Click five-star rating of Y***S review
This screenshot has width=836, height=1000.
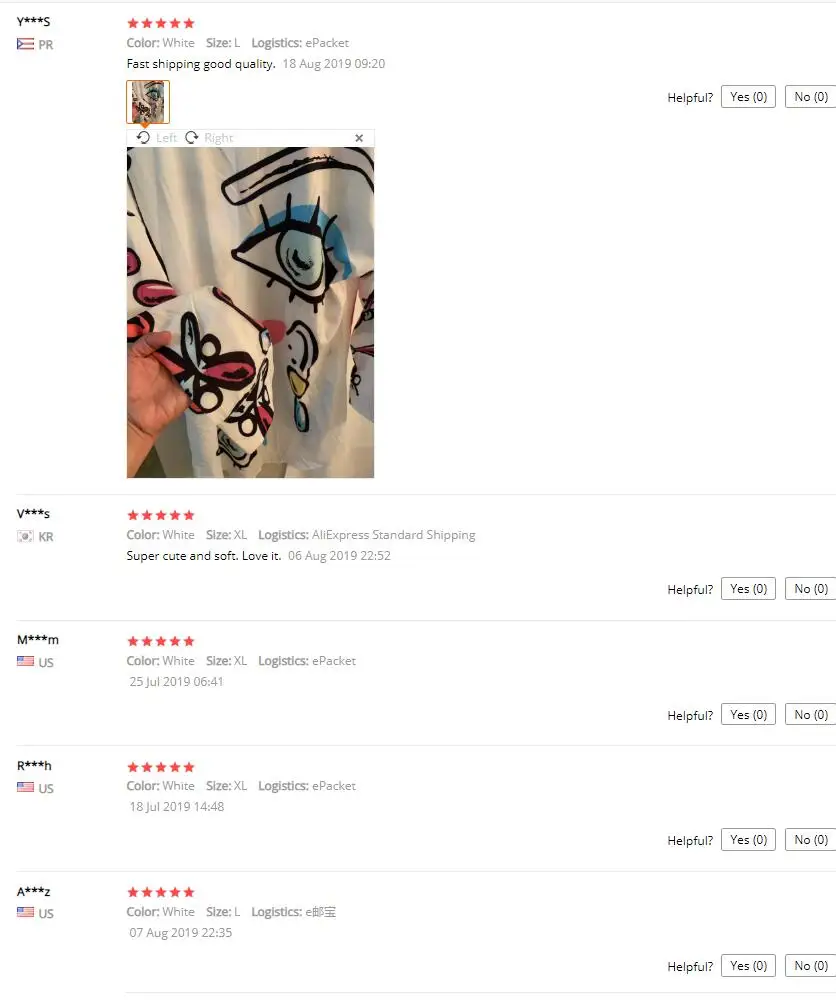coord(161,24)
